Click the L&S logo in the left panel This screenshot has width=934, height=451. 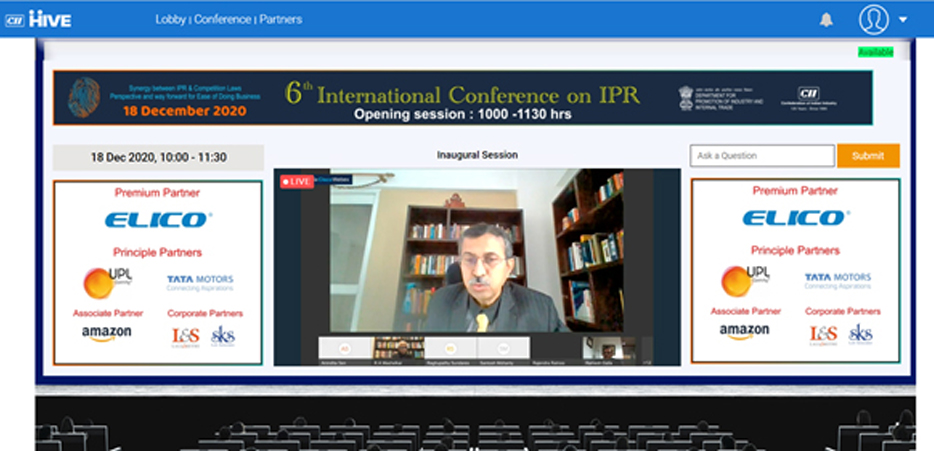coord(186,337)
